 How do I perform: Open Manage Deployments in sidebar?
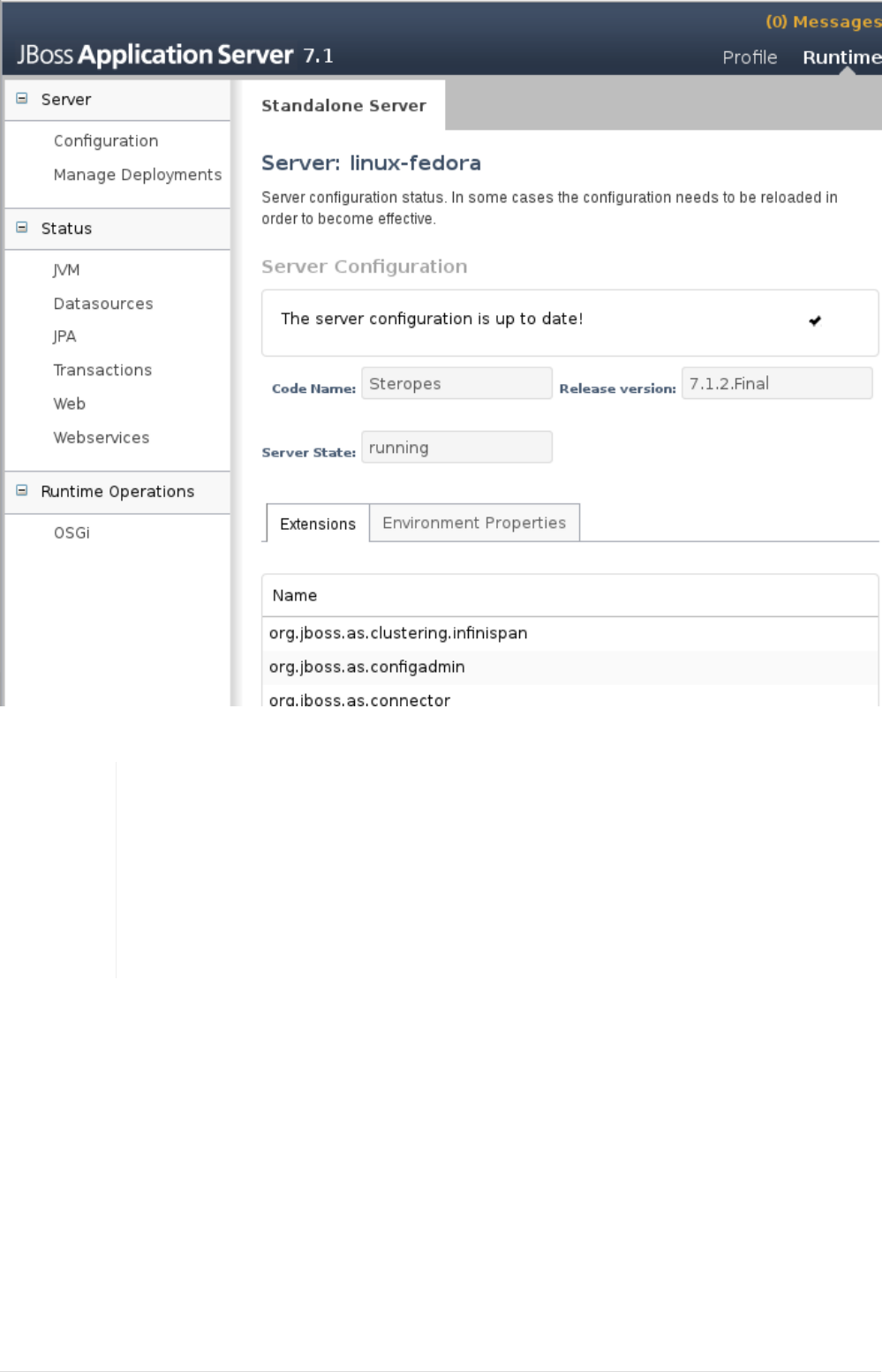tap(138, 175)
